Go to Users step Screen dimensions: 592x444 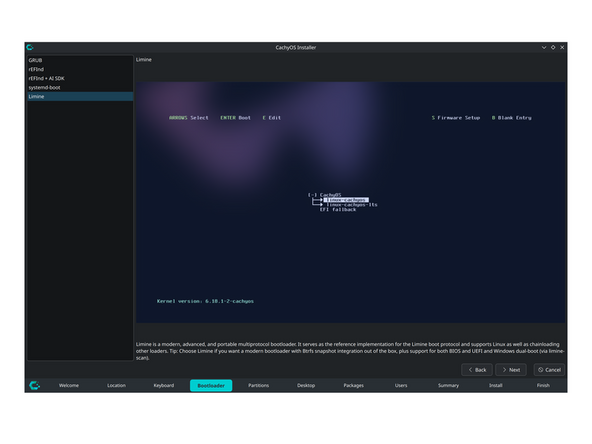point(401,385)
